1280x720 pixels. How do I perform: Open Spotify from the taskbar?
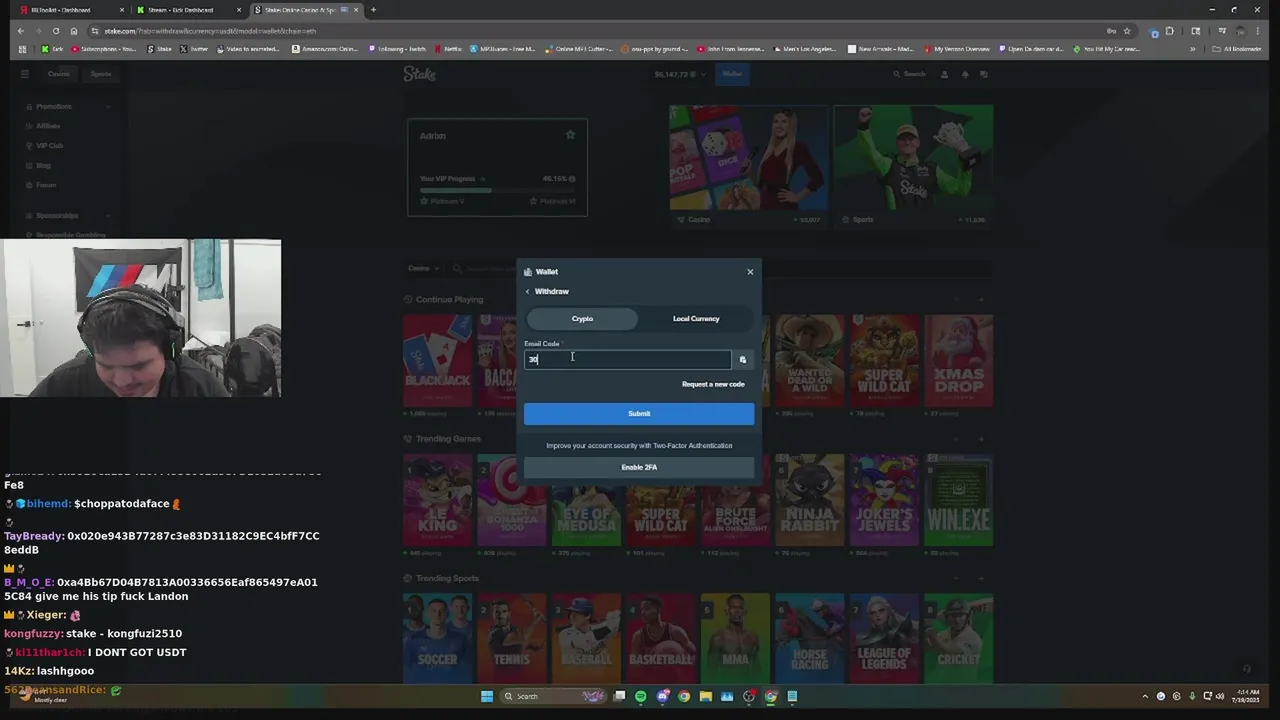click(x=641, y=696)
